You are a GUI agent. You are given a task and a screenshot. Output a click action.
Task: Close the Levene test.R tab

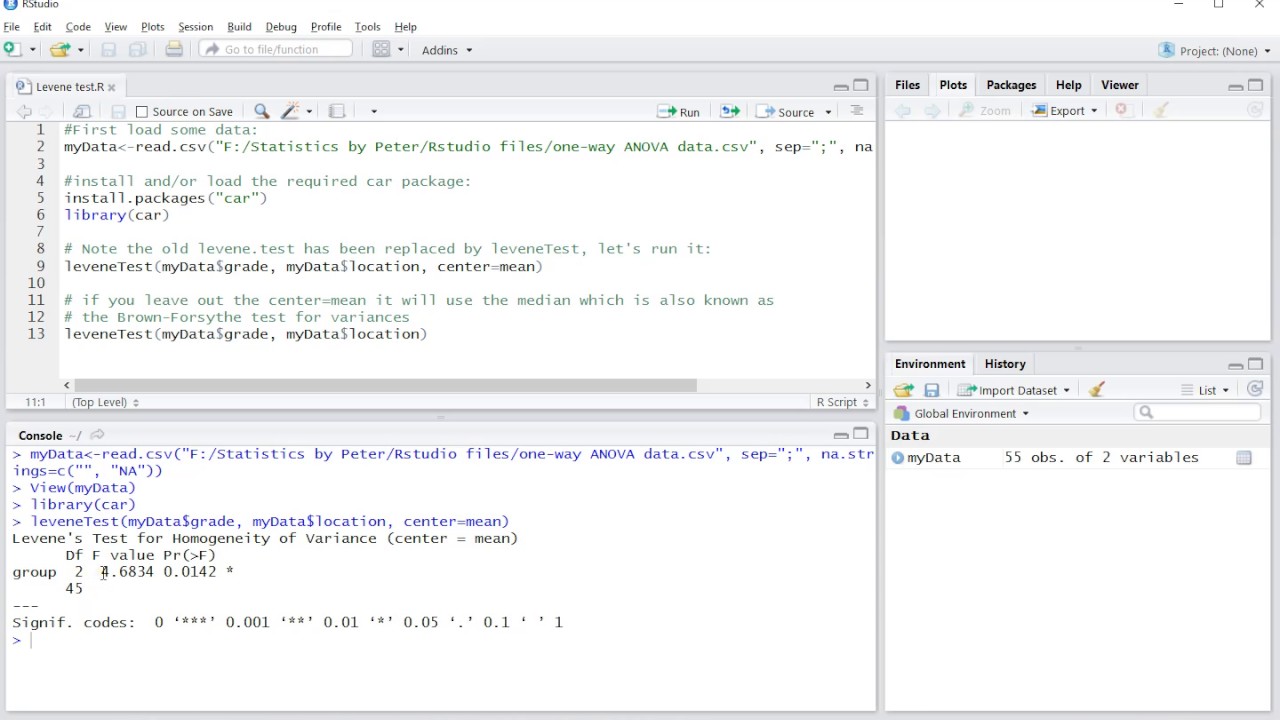(111, 87)
